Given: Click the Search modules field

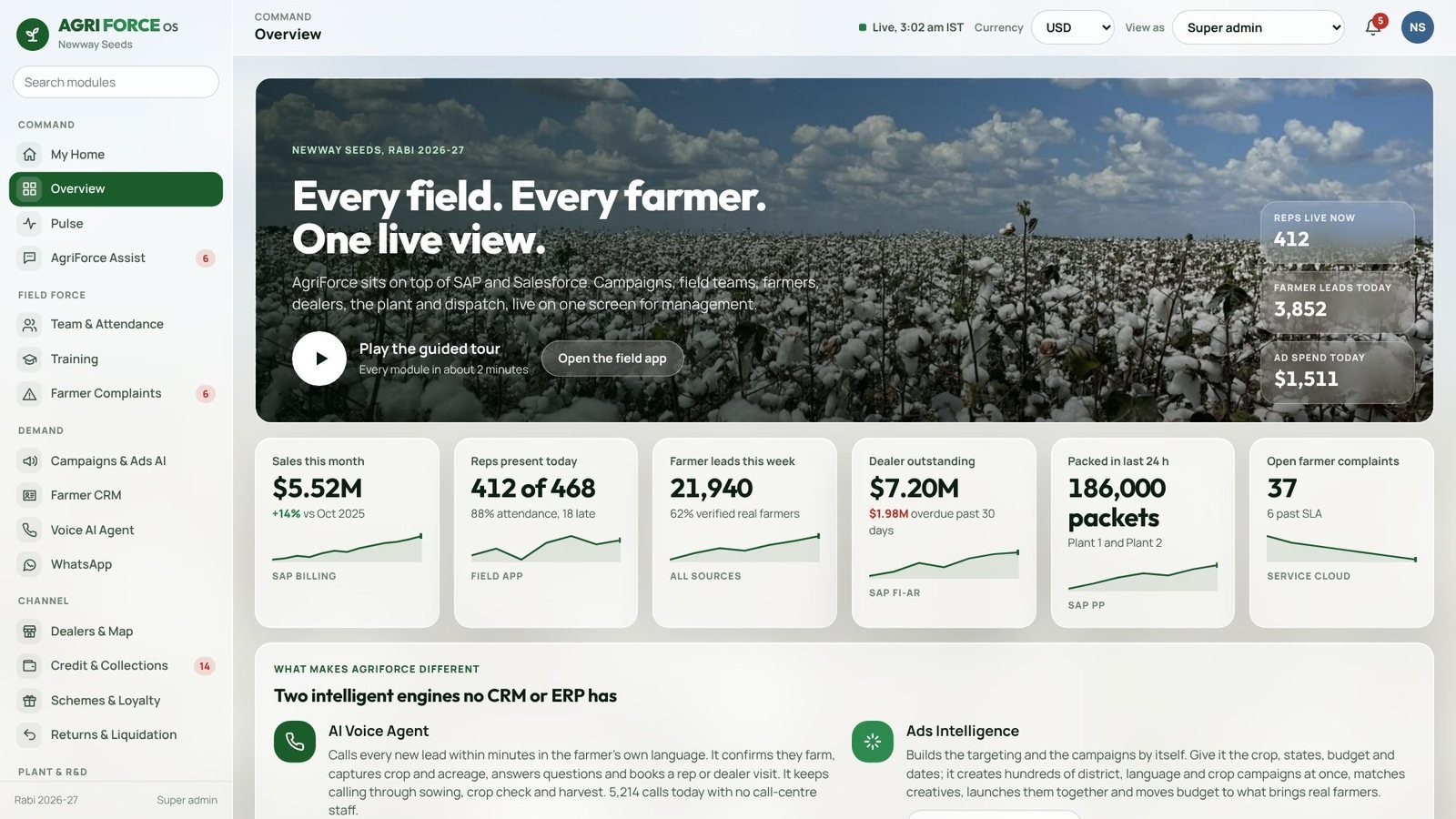Looking at the screenshot, I should [116, 82].
